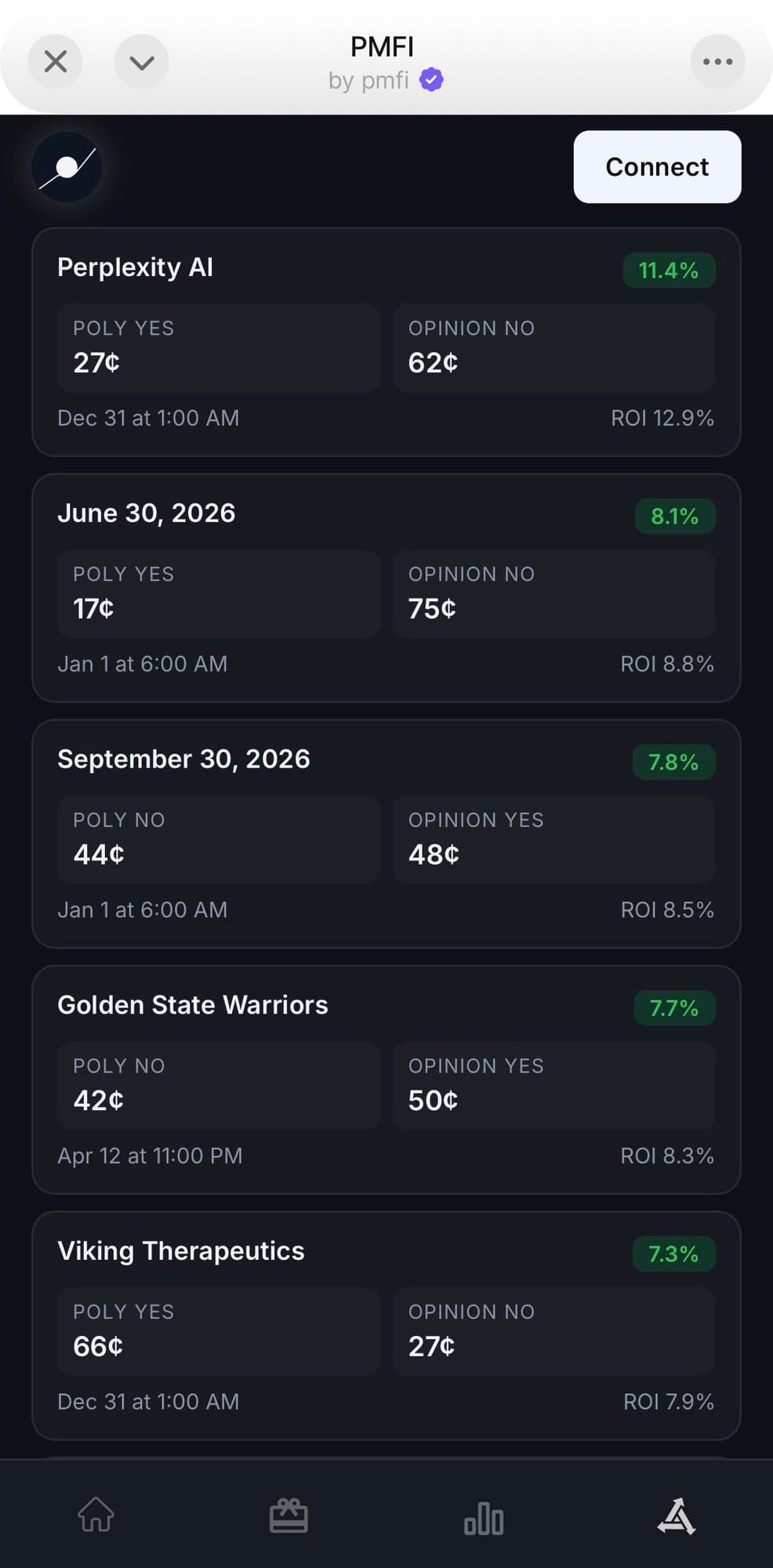
Task: Close the PMFI mini app
Action: pos(56,61)
